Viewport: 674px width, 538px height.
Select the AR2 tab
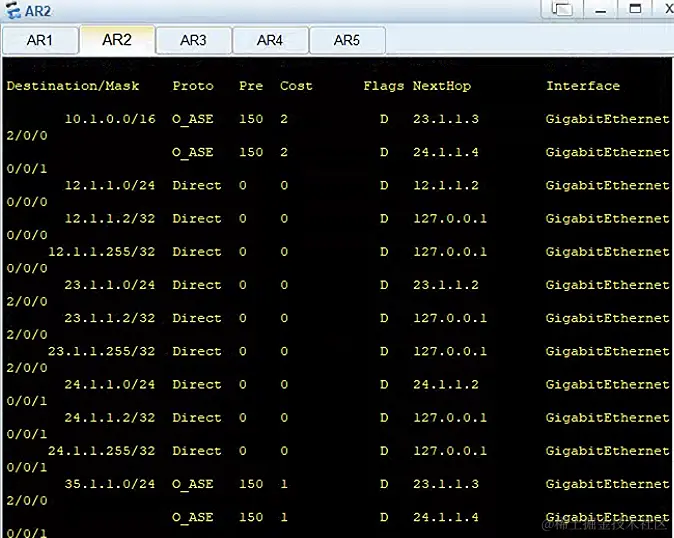point(117,40)
